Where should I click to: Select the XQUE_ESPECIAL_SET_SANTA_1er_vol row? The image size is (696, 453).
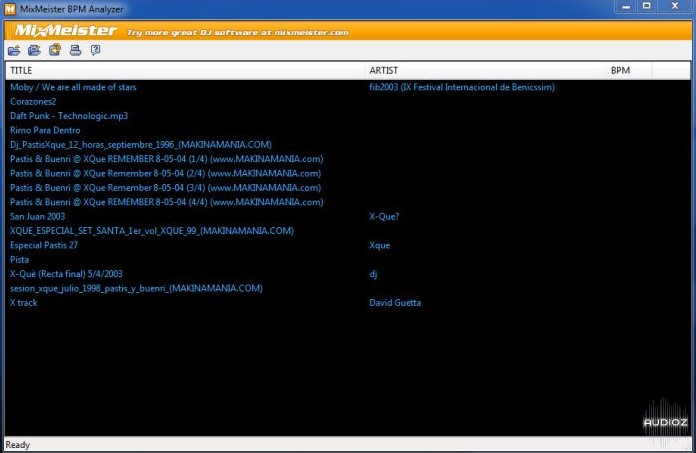click(152, 231)
